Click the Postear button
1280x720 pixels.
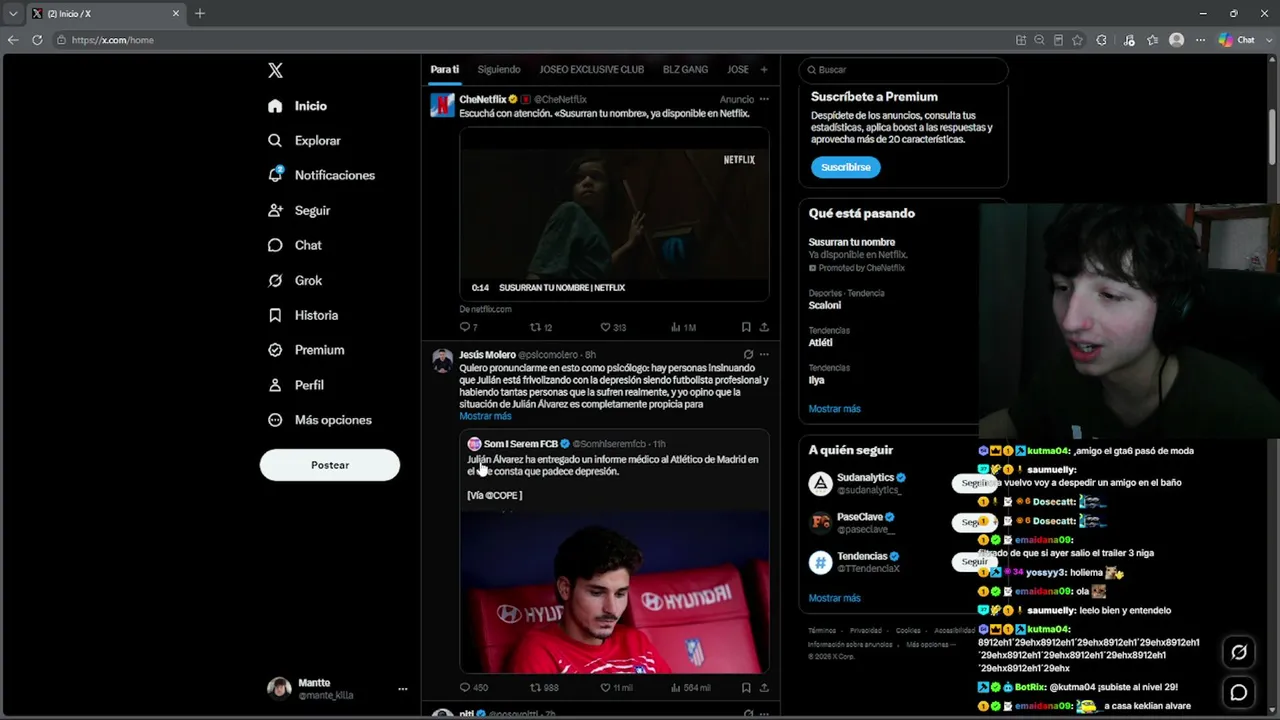pos(330,465)
